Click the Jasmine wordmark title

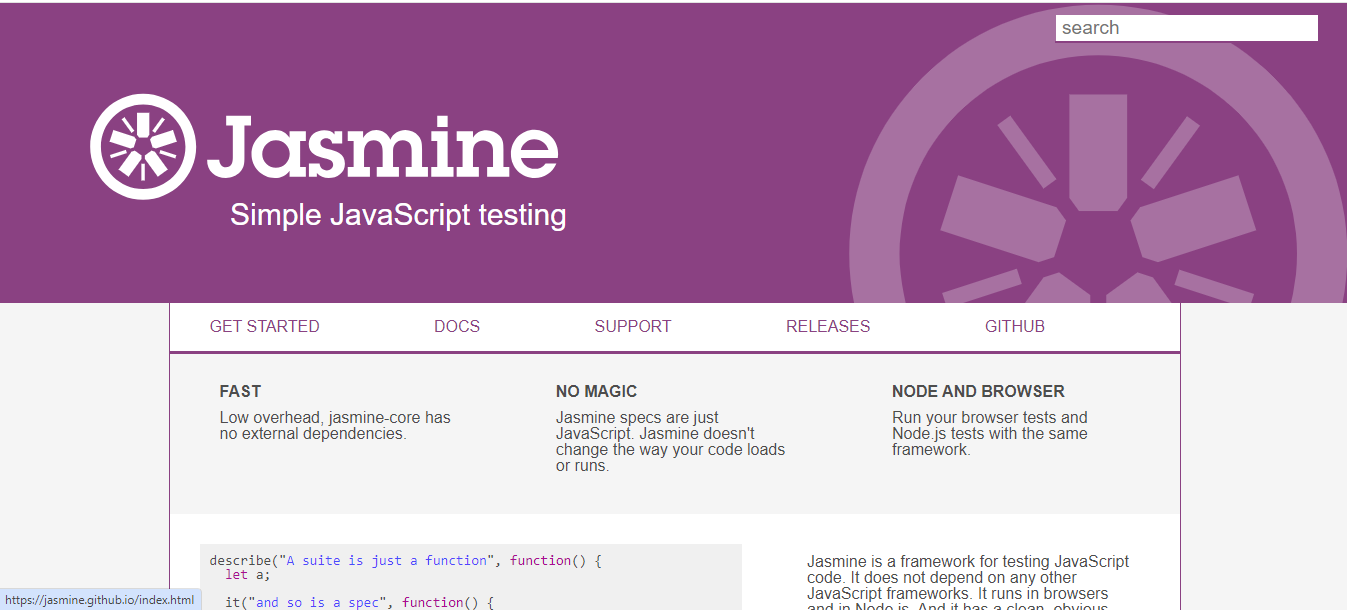[x=383, y=147]
